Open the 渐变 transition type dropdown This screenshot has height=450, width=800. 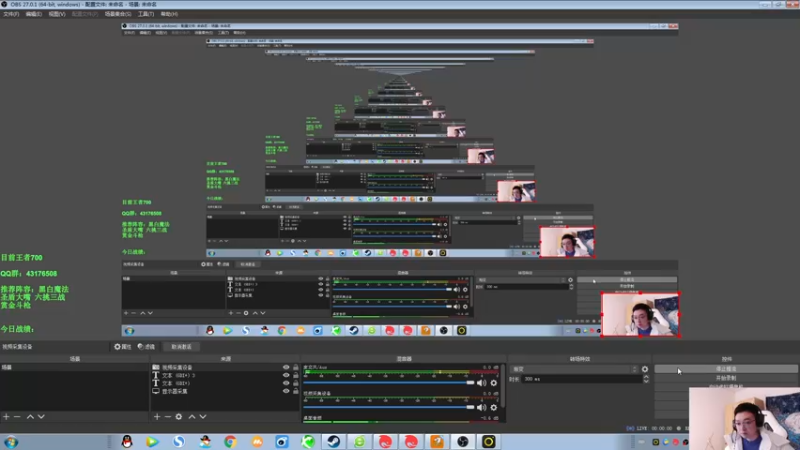click(574, 369)
